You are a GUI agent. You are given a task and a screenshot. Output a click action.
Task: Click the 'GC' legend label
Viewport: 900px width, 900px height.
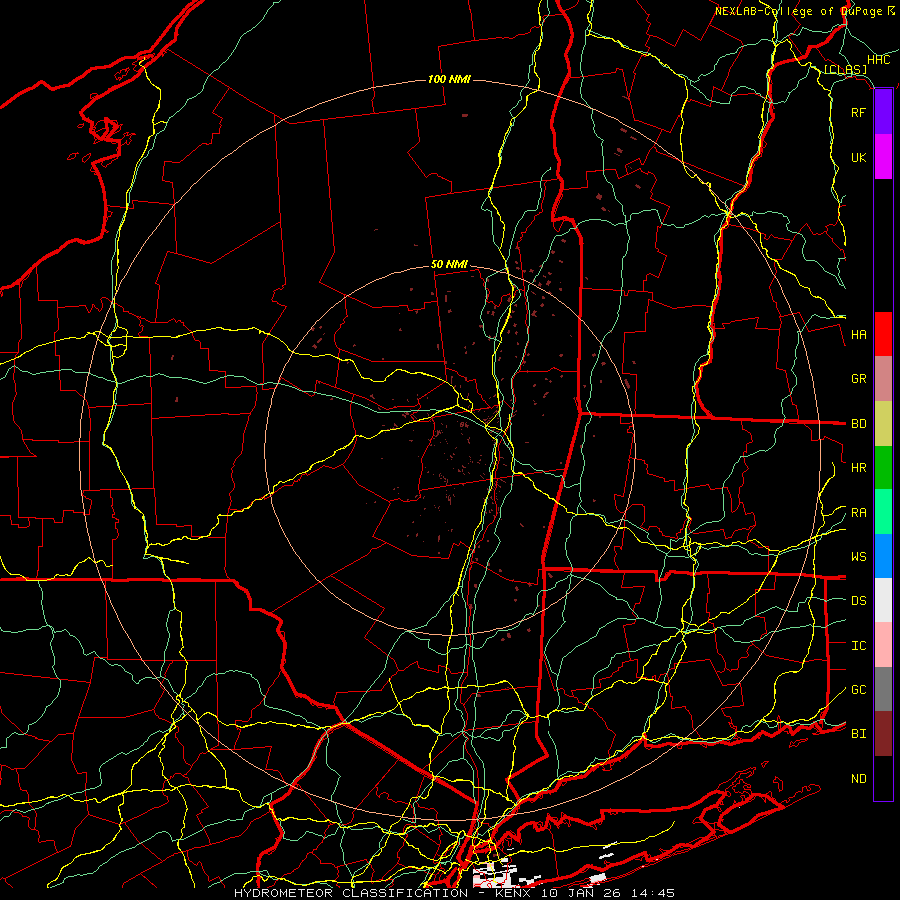(858, 690)
